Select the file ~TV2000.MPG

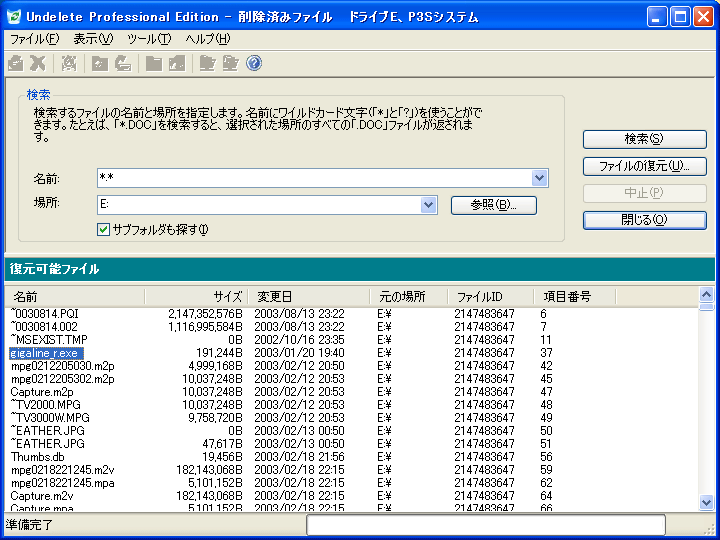pyautogui.click(x=45, y=405)
